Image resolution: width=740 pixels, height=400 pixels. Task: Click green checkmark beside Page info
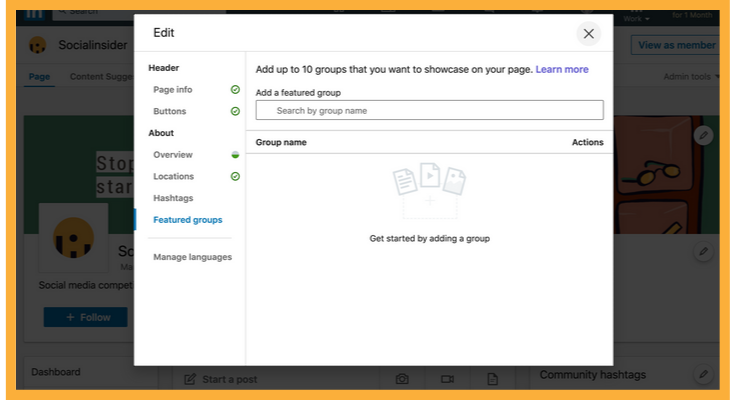[x=235, y=90]
